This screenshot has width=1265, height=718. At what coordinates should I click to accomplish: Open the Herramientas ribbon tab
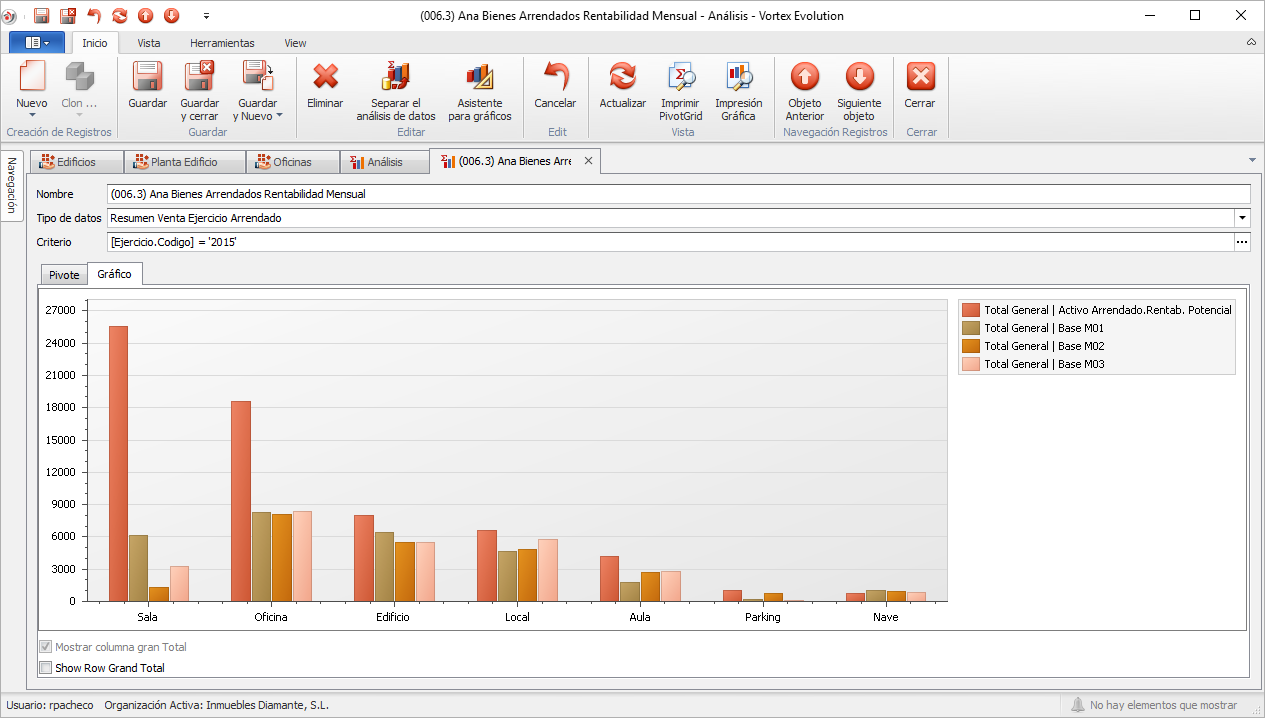click(222, 43)
